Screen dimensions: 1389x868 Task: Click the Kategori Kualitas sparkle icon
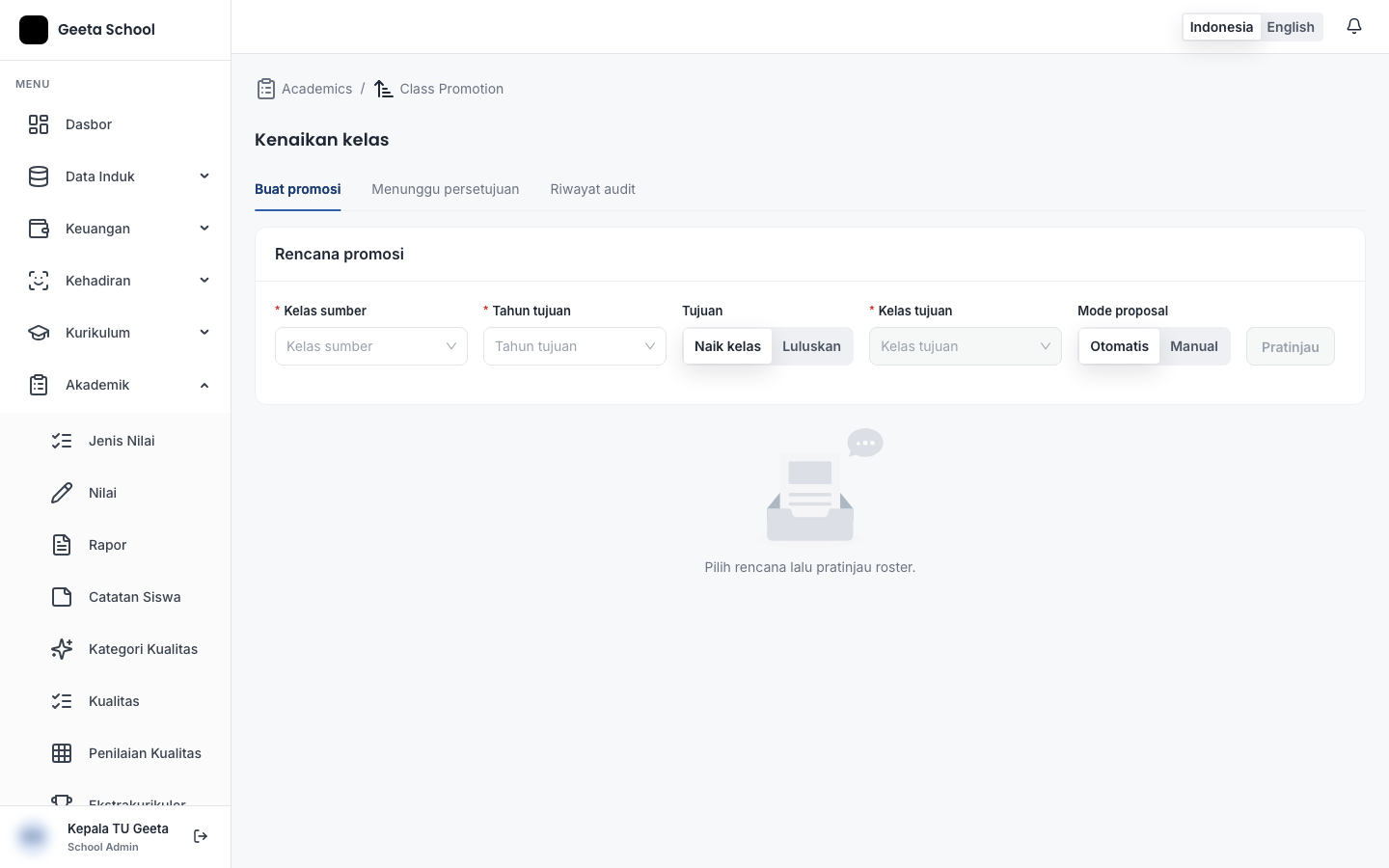tap(62, 649)
